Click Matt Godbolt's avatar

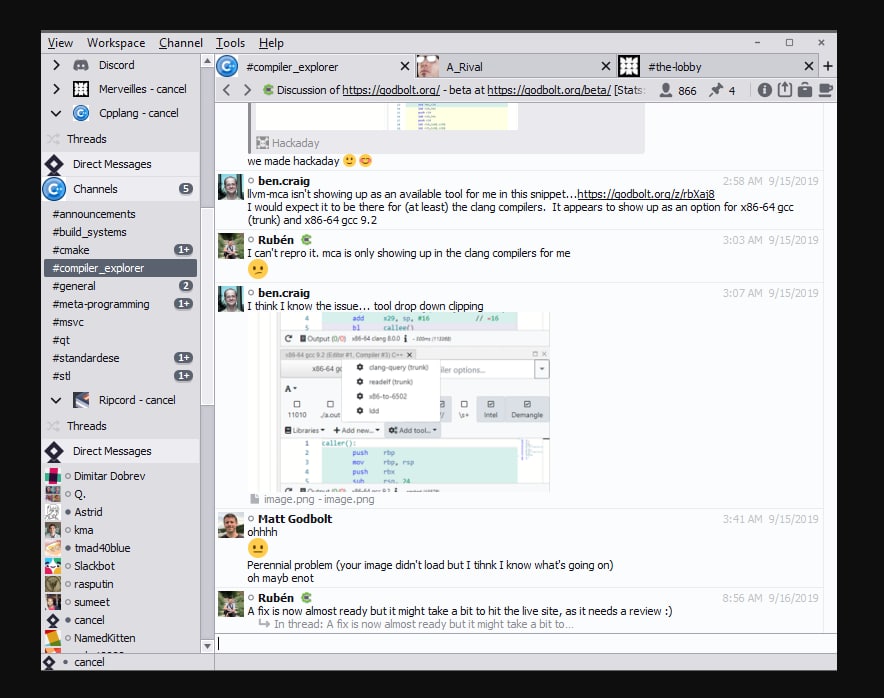click(231, 525)
